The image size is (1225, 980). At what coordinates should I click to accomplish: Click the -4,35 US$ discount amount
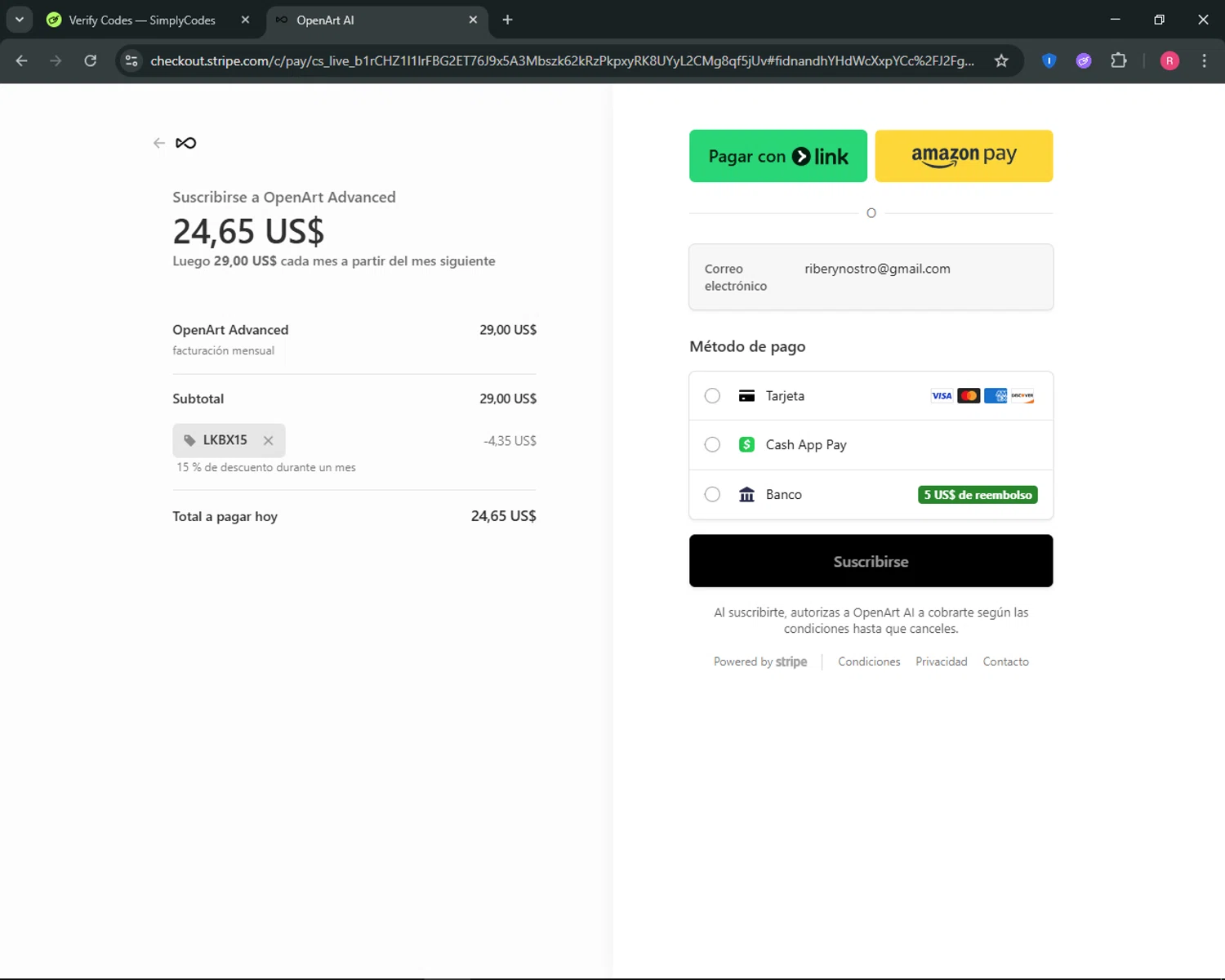(x=510, y=441)
